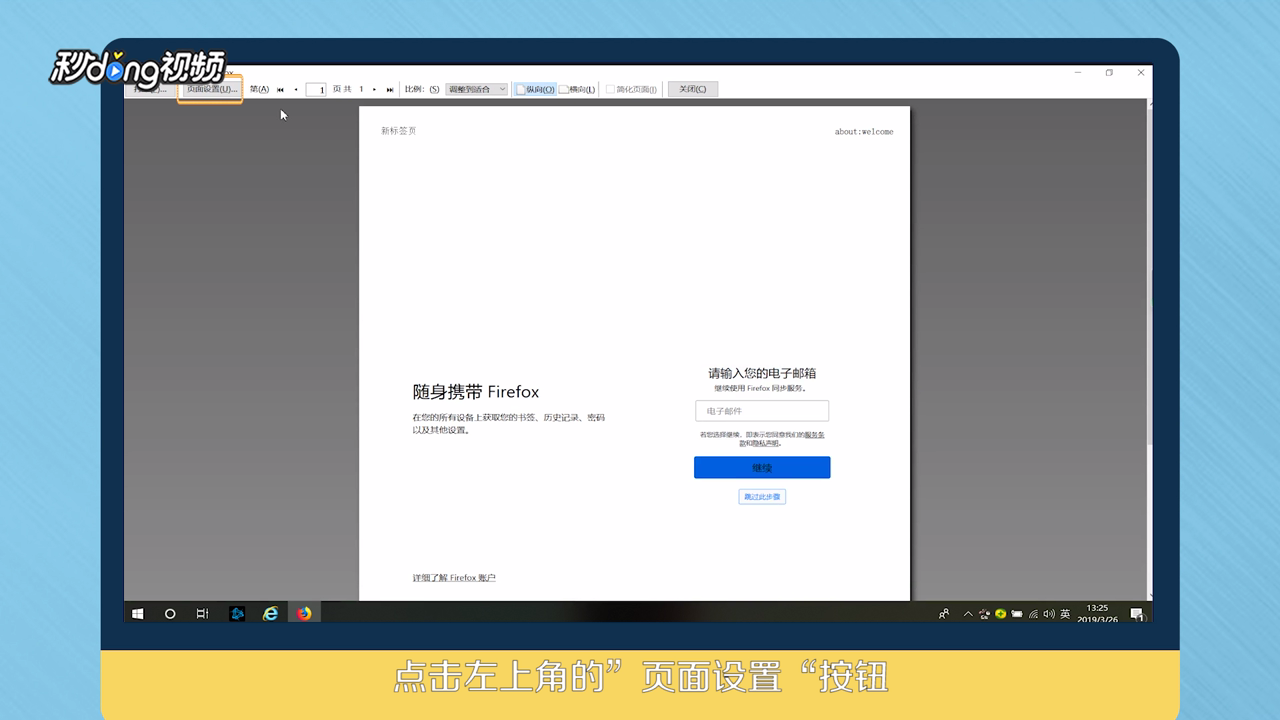
Task: Open the volume speaker tray icon
Action: click(x=1049, y=614)
